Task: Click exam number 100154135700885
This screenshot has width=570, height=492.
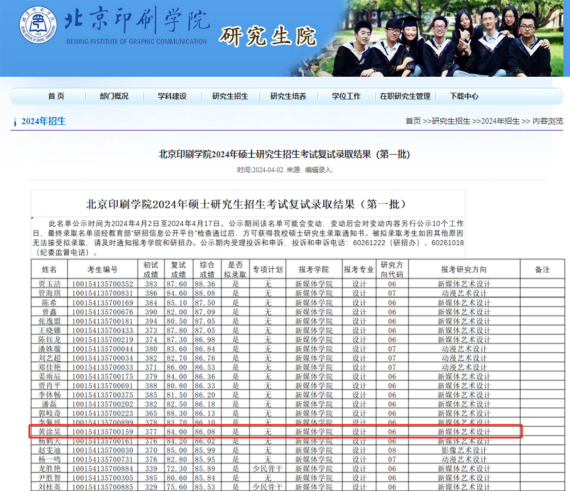Action: (x=103, y=487)
